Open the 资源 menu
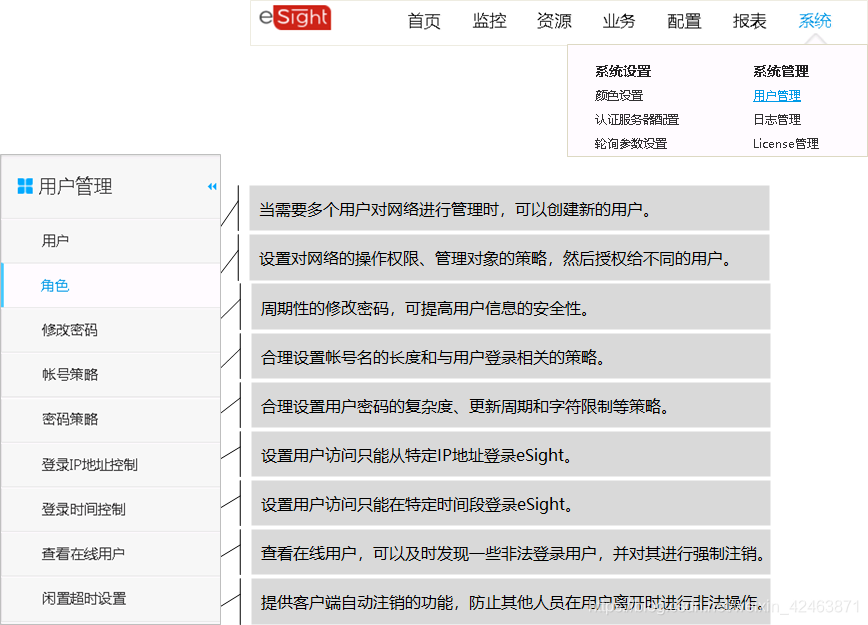Viewport: 868px width, 625px height. click(554, 21)
